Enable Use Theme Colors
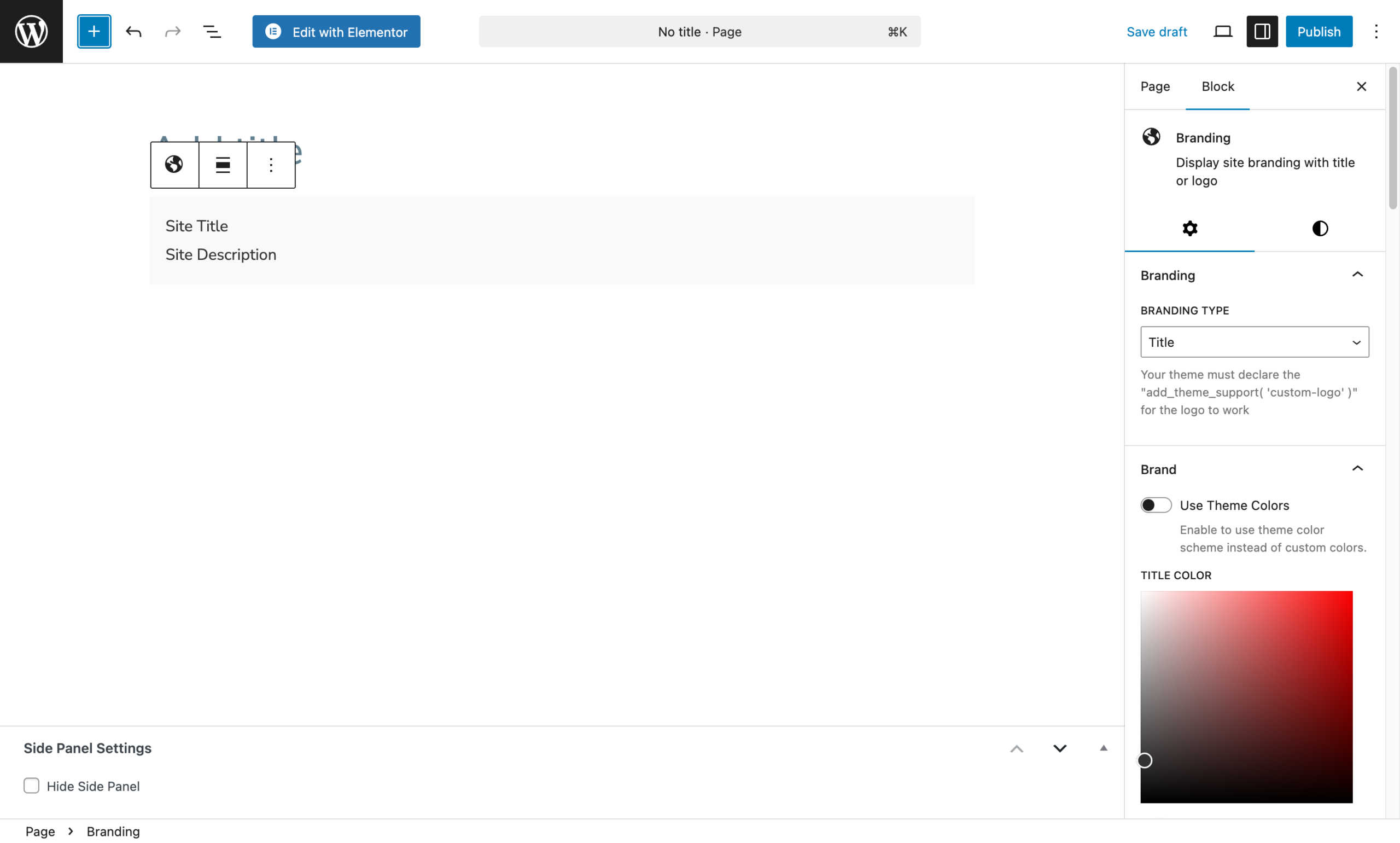 (x=1156, y=504)
